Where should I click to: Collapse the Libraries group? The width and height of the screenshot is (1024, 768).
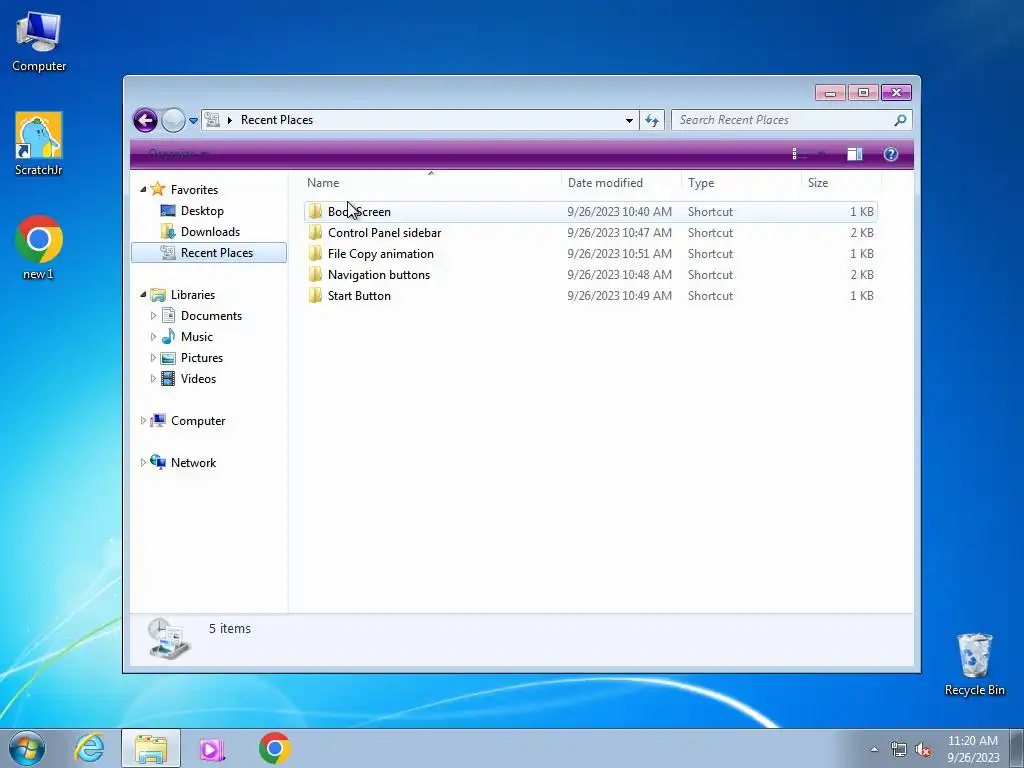[143, 295]
